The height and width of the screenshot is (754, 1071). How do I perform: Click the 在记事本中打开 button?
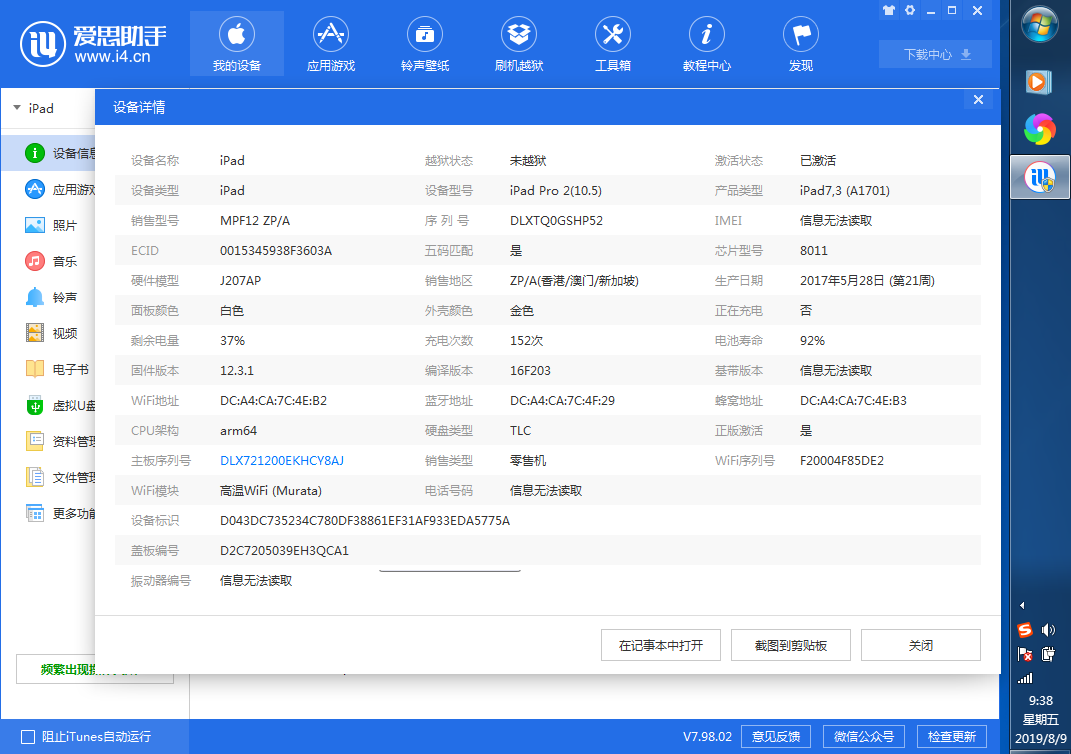click(661, 645)
